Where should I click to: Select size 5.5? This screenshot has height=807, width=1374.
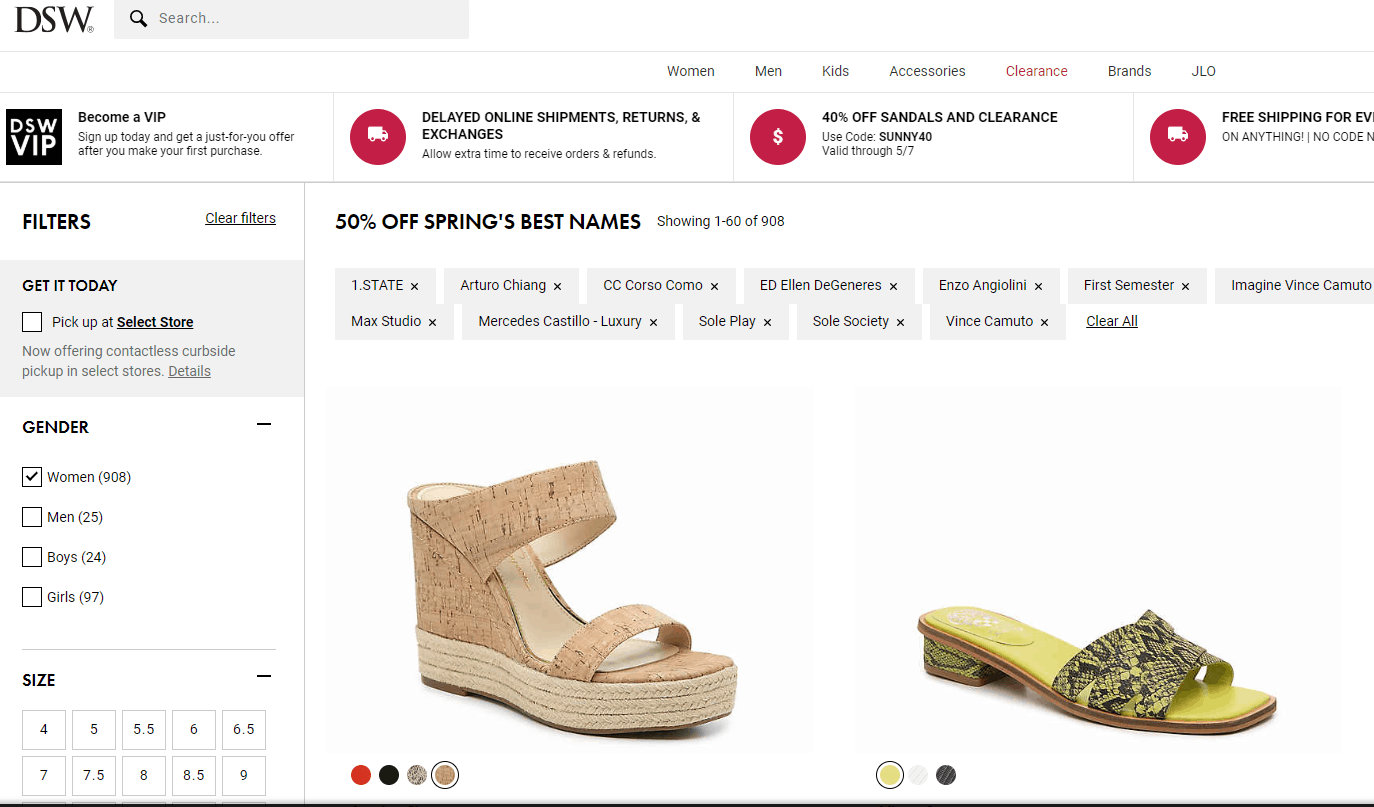tap(144, 730)
